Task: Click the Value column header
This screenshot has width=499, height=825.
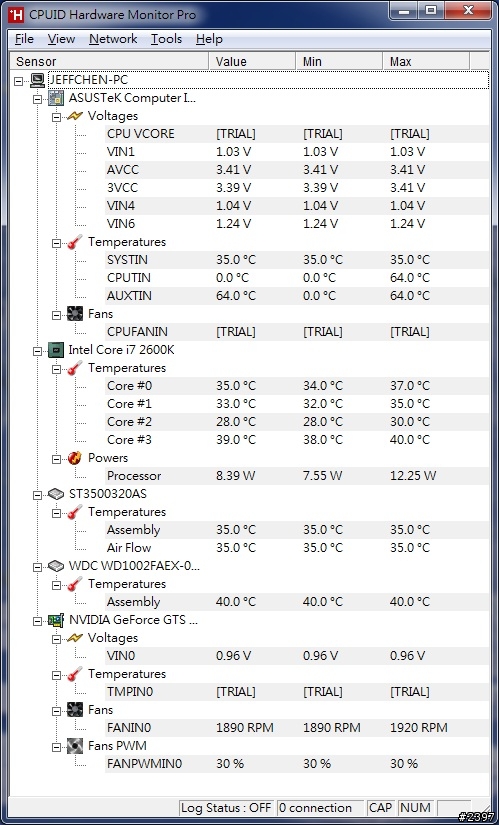Action: point(252,62)
